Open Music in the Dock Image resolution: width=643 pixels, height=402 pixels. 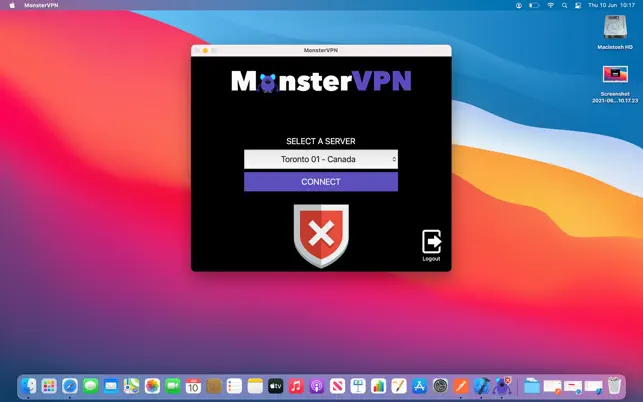[296, 386]
